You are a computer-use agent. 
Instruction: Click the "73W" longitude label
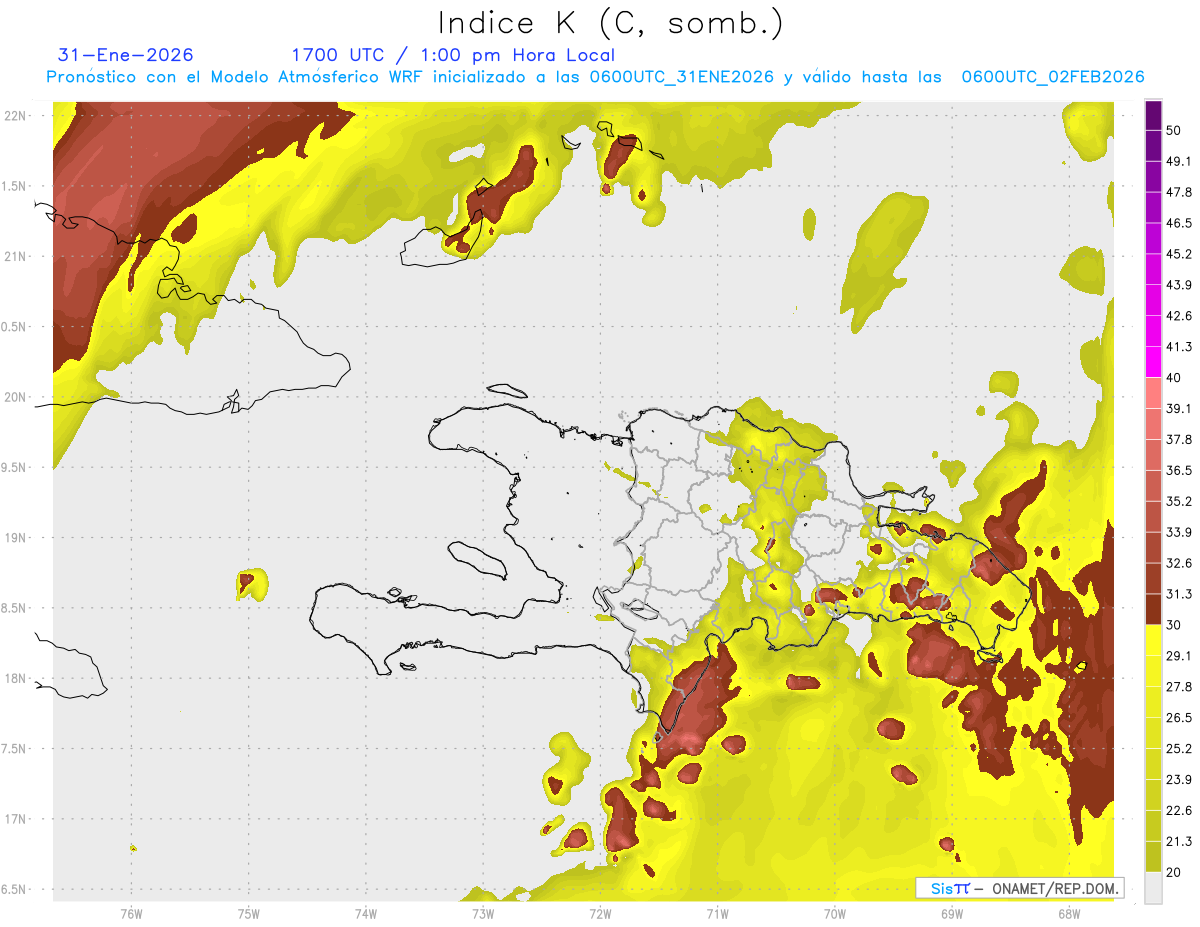coord(483,913)
